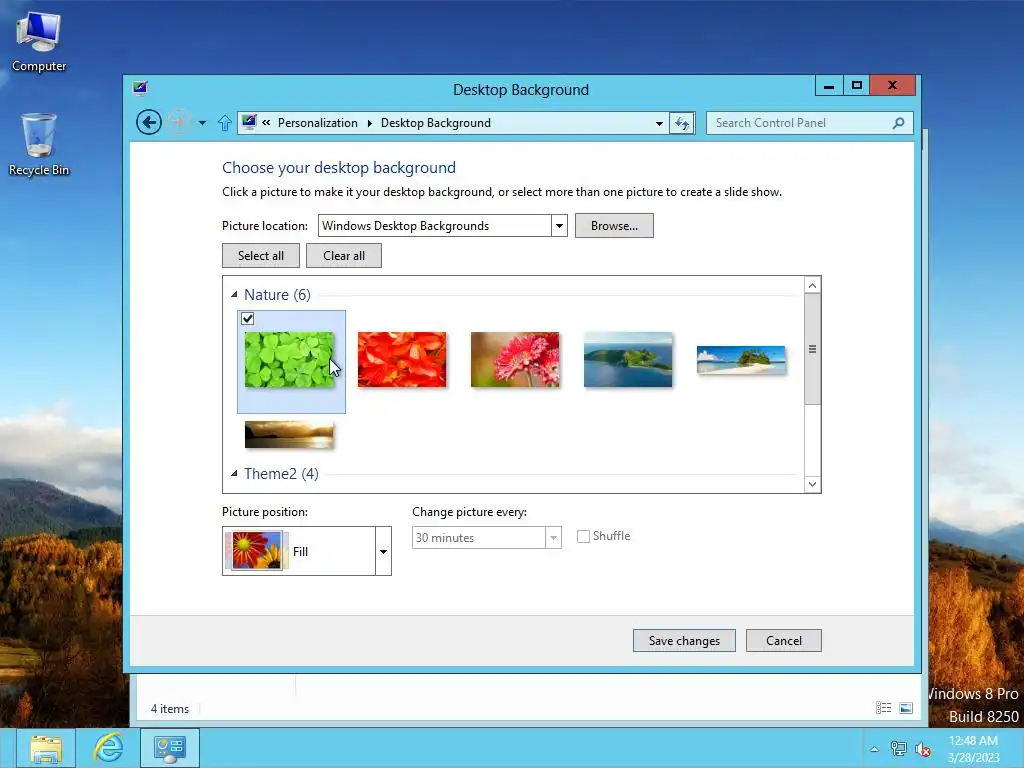Click the muted volume tray icon
The image size is (1024, 768).
pyautogui.click(x=922, y=749)
